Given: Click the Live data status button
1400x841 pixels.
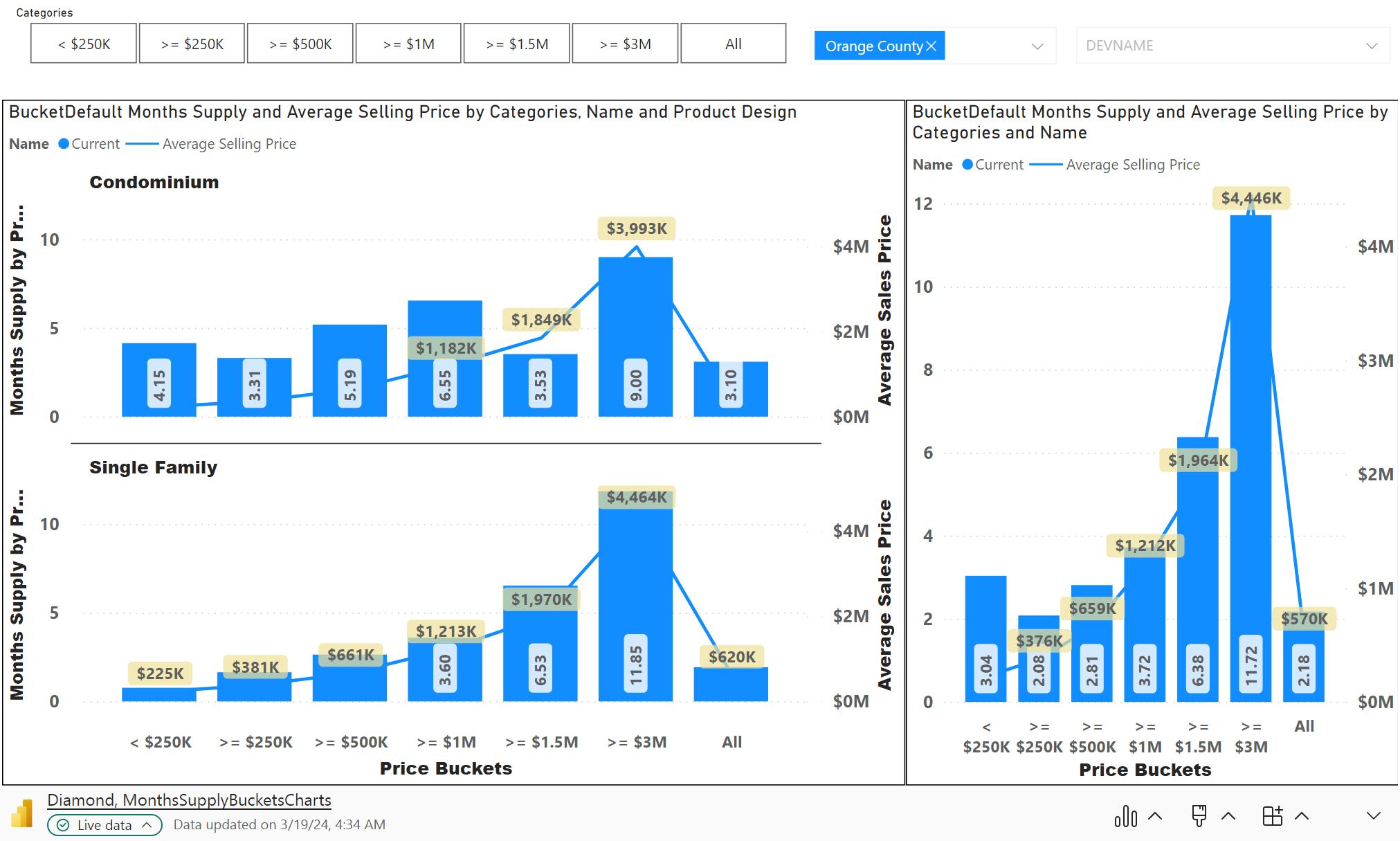Looking at the screenshot, I should point(104,825).
